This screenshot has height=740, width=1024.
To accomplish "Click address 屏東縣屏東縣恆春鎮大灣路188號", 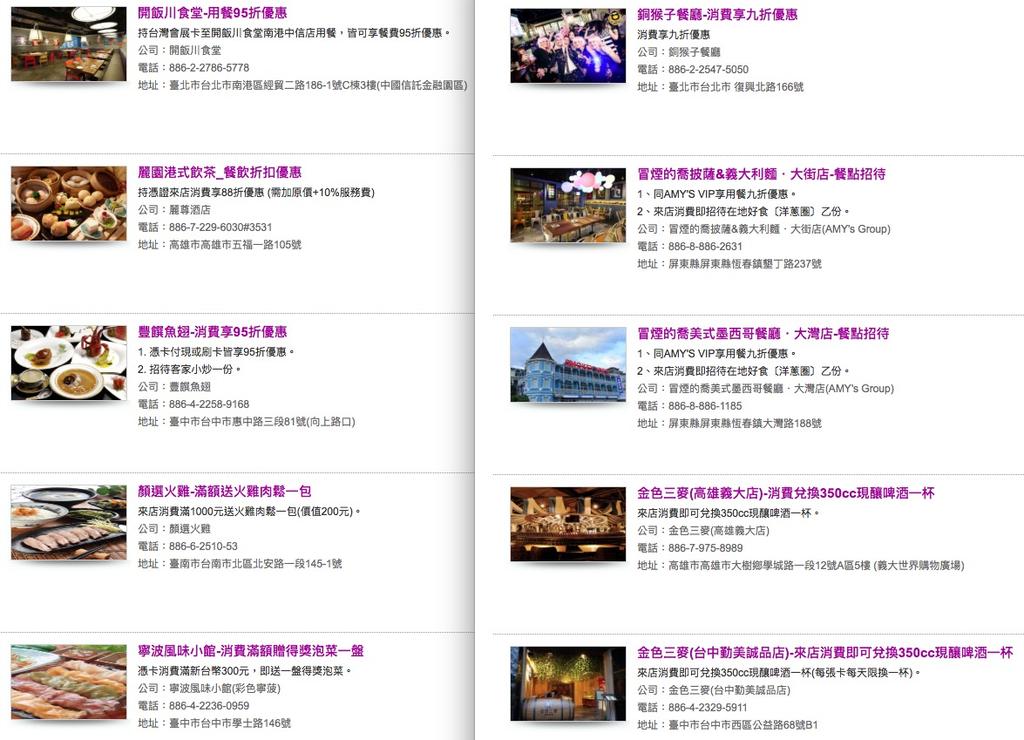I will 745,423.
